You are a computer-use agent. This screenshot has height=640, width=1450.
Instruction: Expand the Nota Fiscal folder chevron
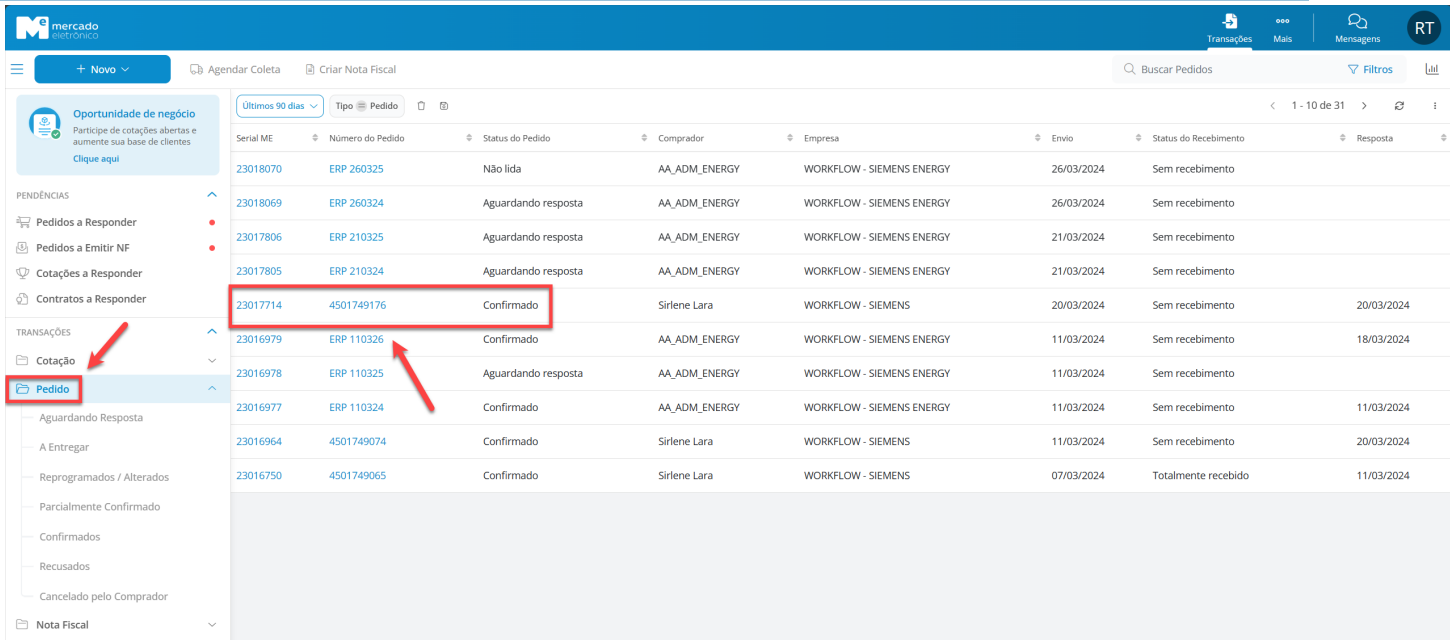(x=211, y=625)
